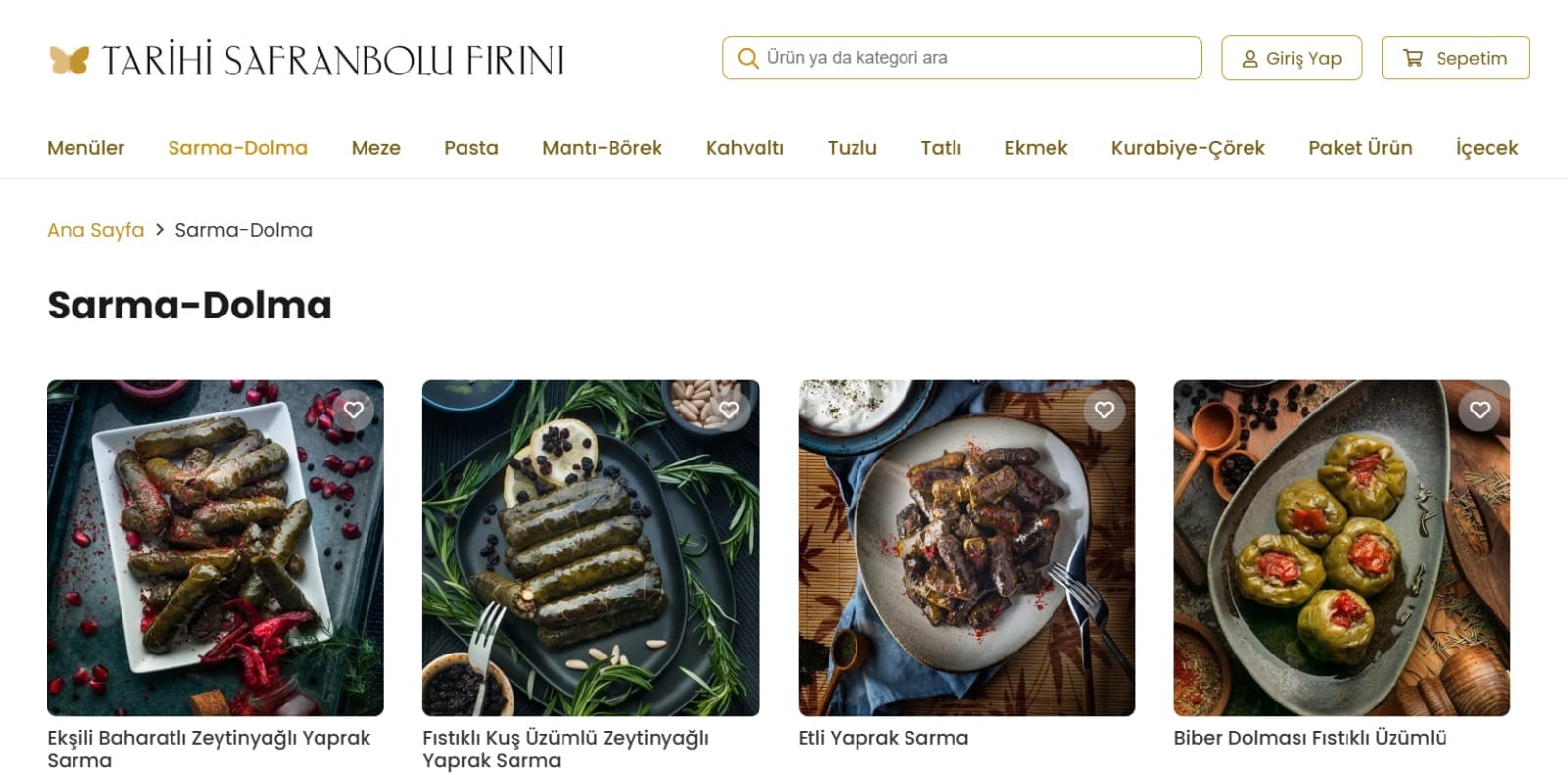Favorite the Ekşili Baharatlı Yaprak Sarma
This screenshot has width=1568, height=775.
coord(354,411)
